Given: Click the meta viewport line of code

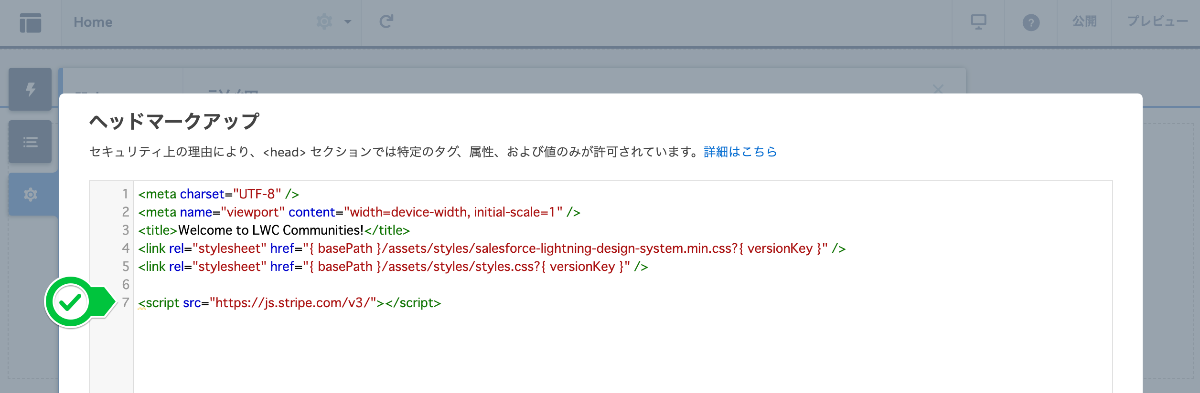Looking at the screenshot, I should [360, 212].
